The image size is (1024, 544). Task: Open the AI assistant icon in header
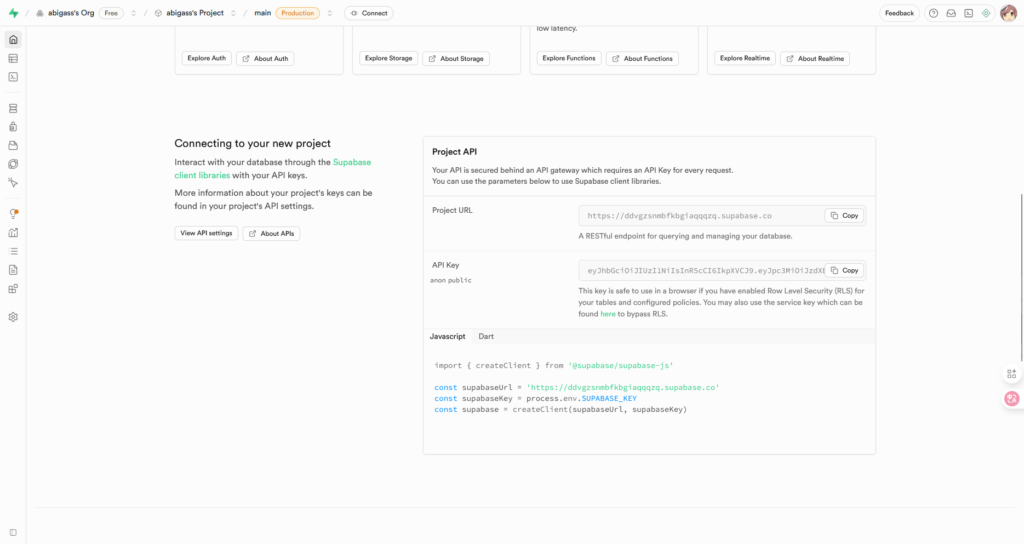986,13
